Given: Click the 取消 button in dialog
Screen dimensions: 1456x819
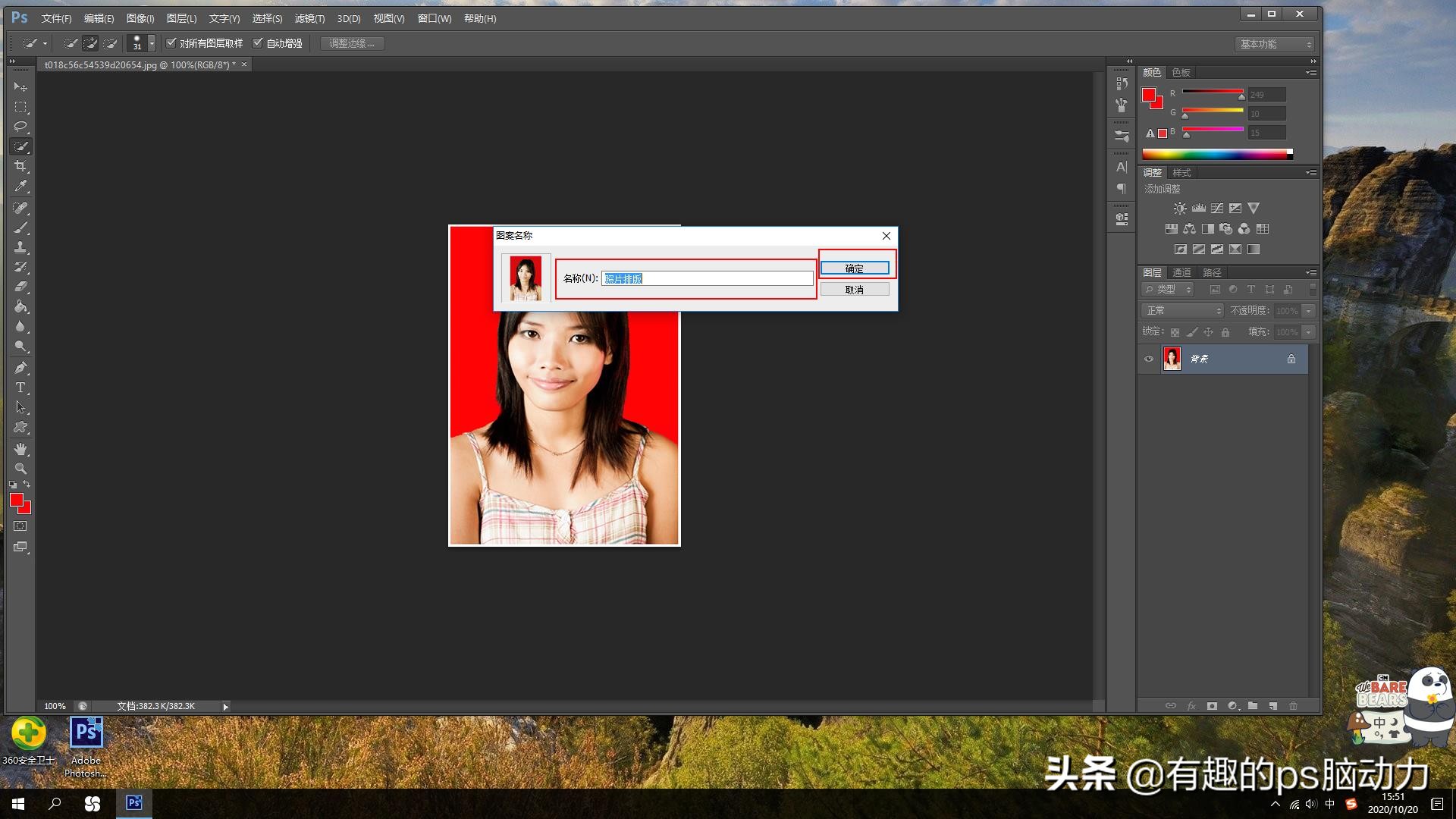Looking at the screenshot, I should (855, 290).
